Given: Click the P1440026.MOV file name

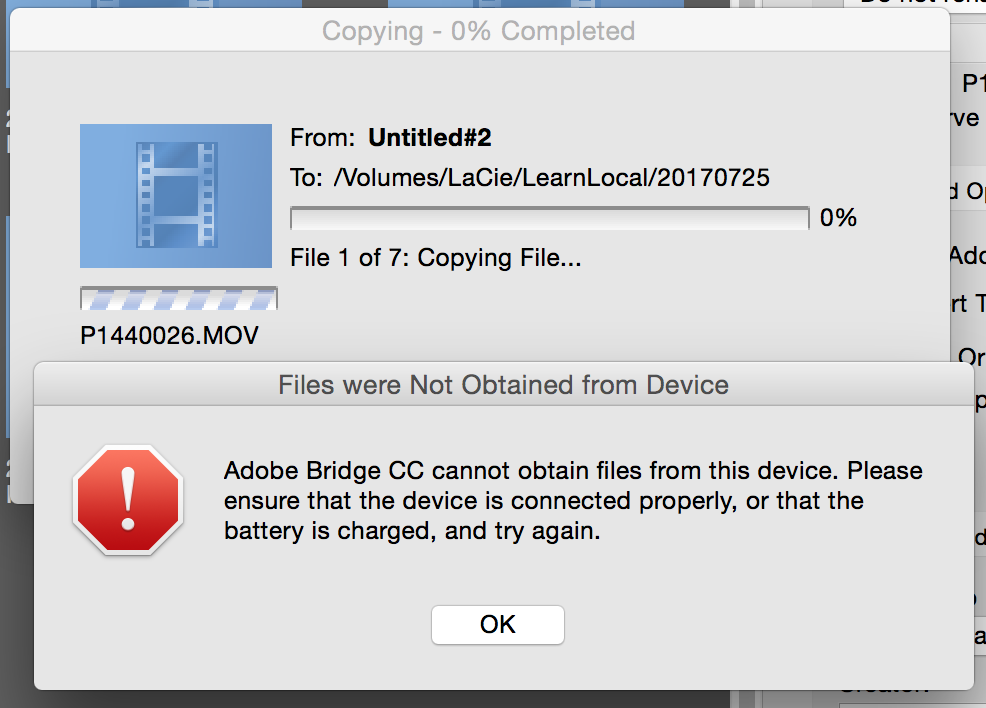Looking at the screenshot, I should [169, 335].
